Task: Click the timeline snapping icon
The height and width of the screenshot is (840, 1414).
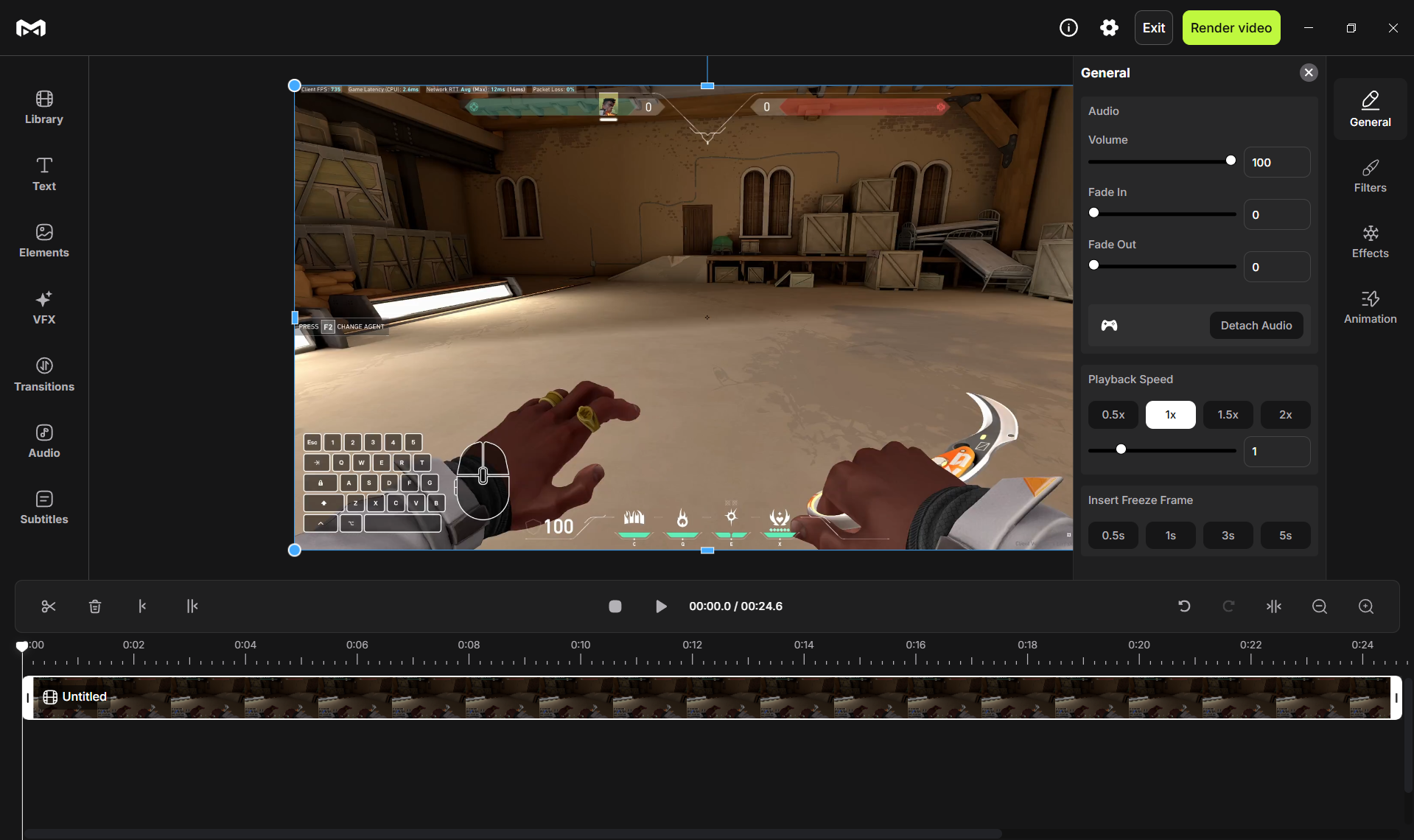Action: (1274, 606)
